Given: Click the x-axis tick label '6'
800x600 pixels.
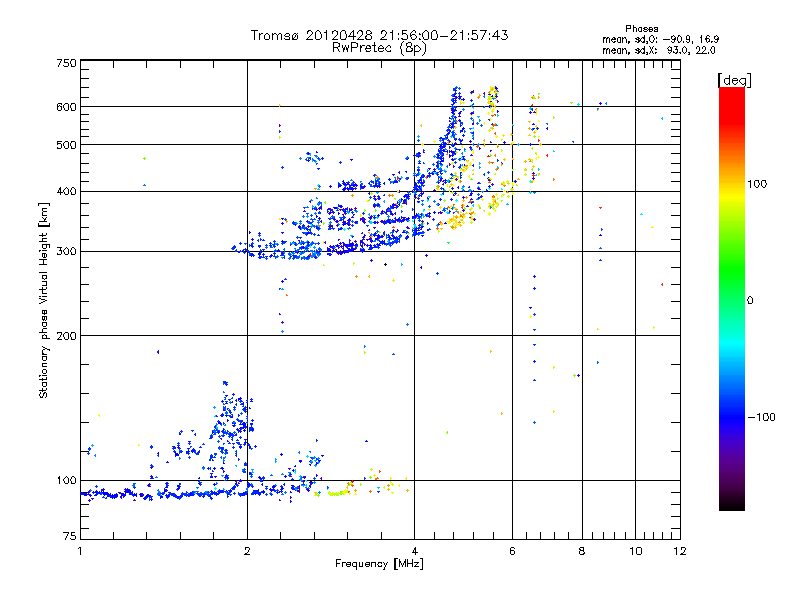Looking at the screenshot, I should pyautogui.click(x=512, y=551).
